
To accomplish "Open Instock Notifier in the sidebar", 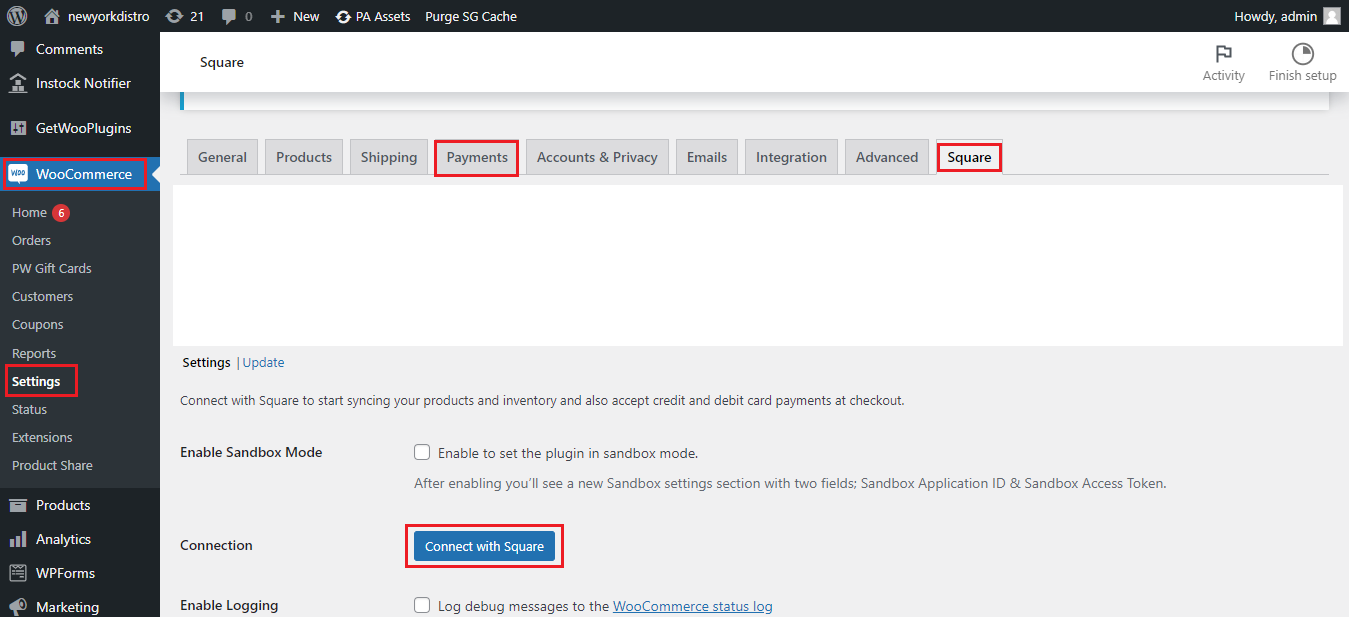I will [83, 83].
